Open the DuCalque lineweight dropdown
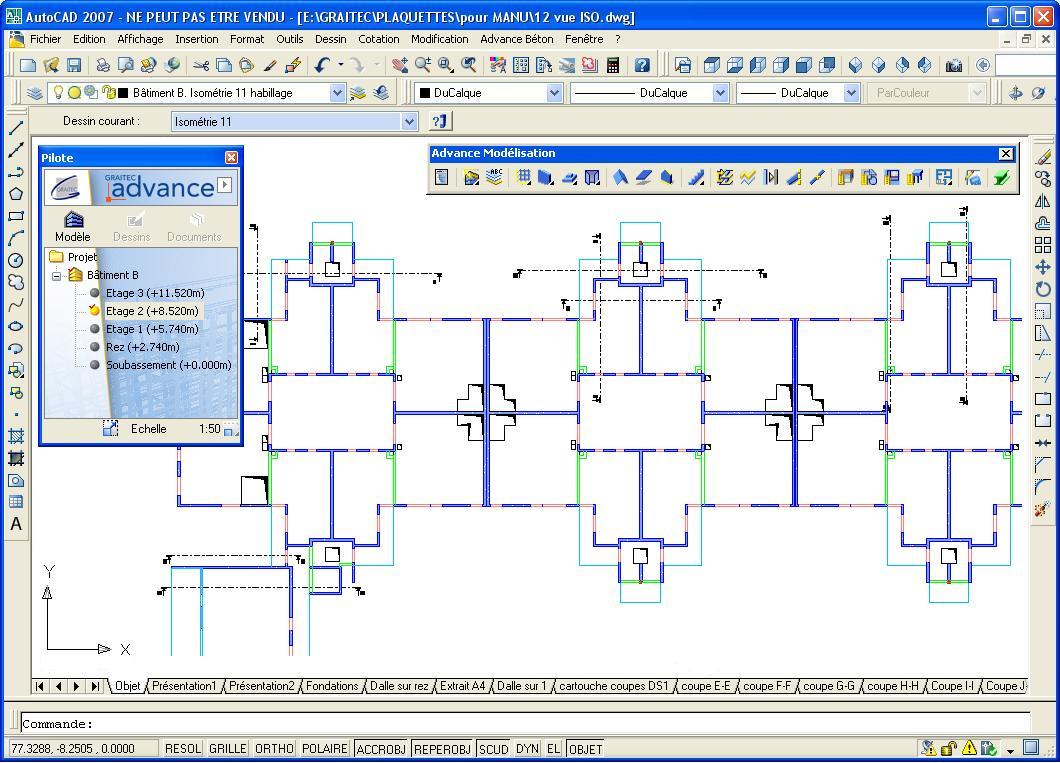The width and height of the screenshot is (1060, 763). coord(852,93)
